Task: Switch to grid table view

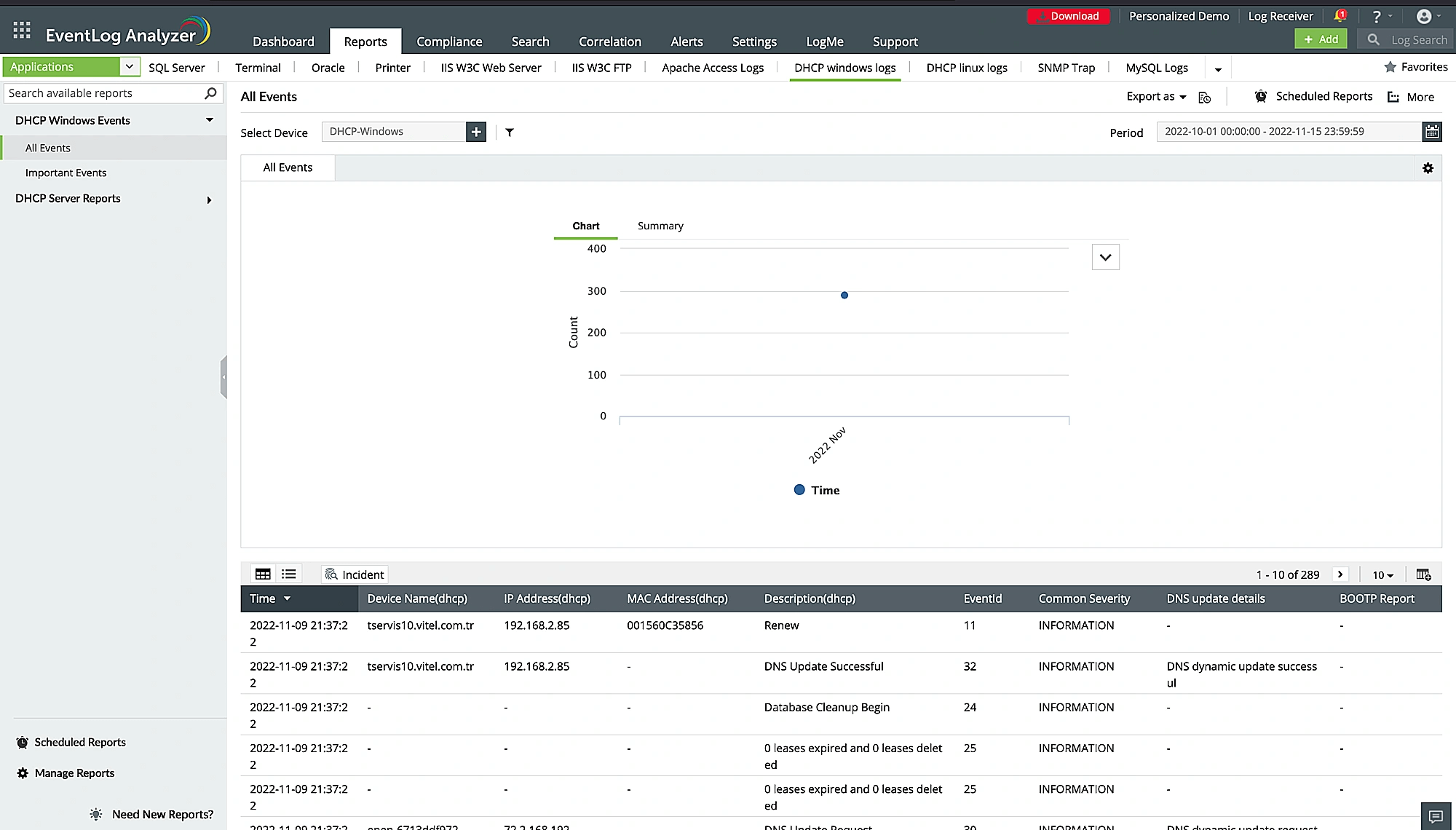Action: coord(263,574)
